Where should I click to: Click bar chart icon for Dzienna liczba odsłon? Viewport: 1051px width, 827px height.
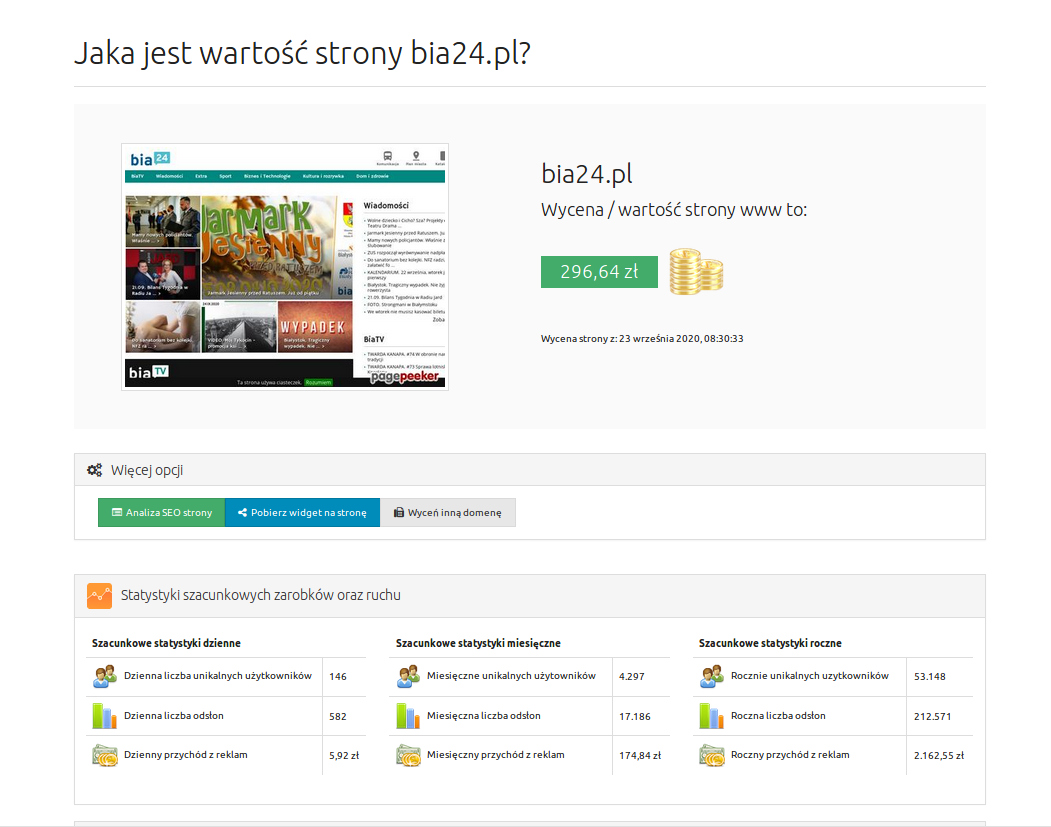105,716
